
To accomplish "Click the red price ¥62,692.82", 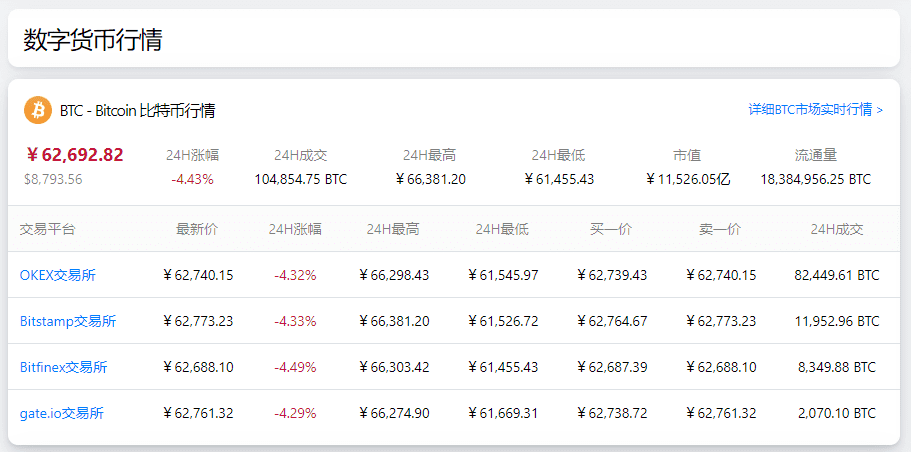I will coord(74,155).
